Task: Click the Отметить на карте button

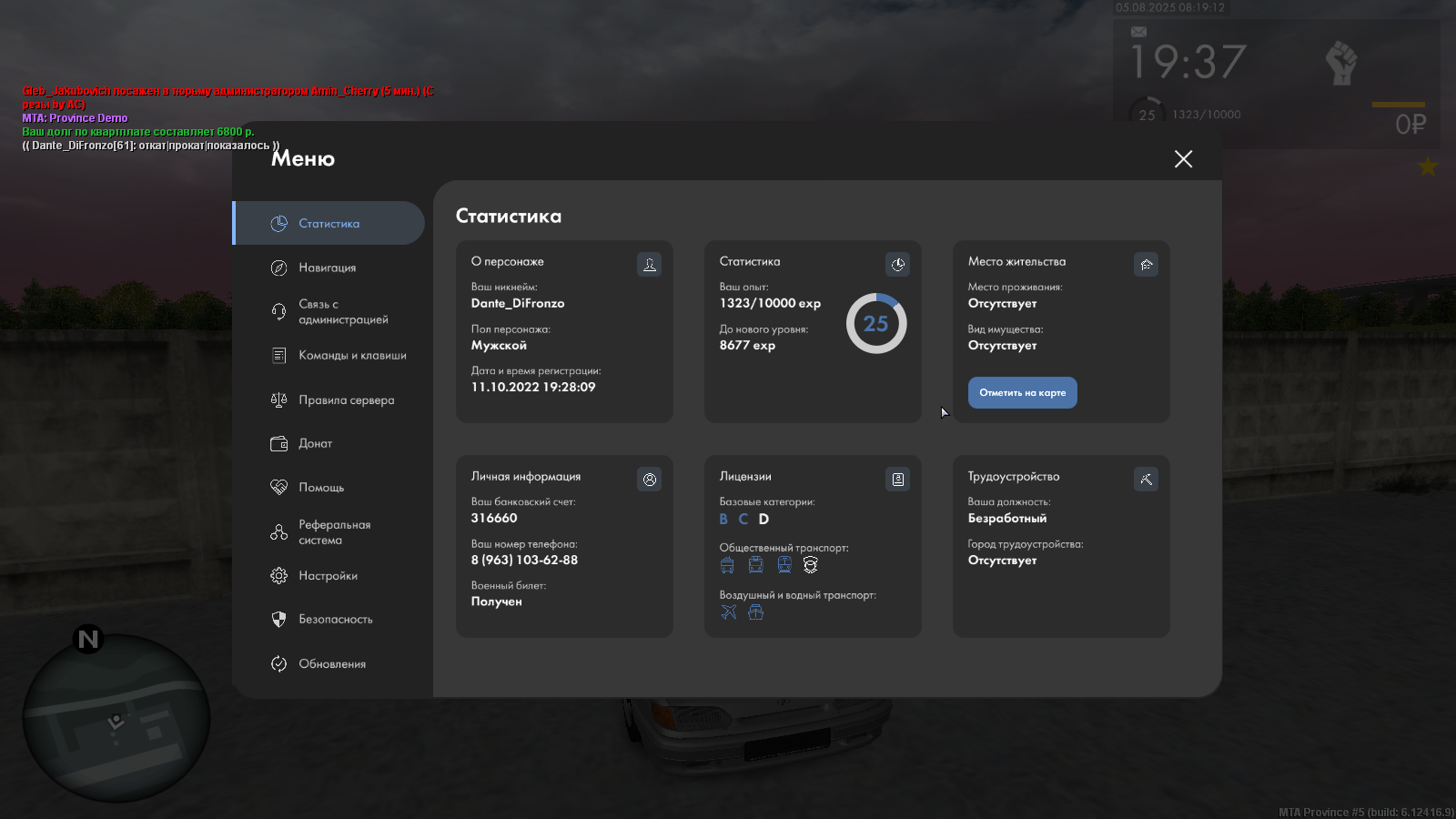Action: point(1023,393)
